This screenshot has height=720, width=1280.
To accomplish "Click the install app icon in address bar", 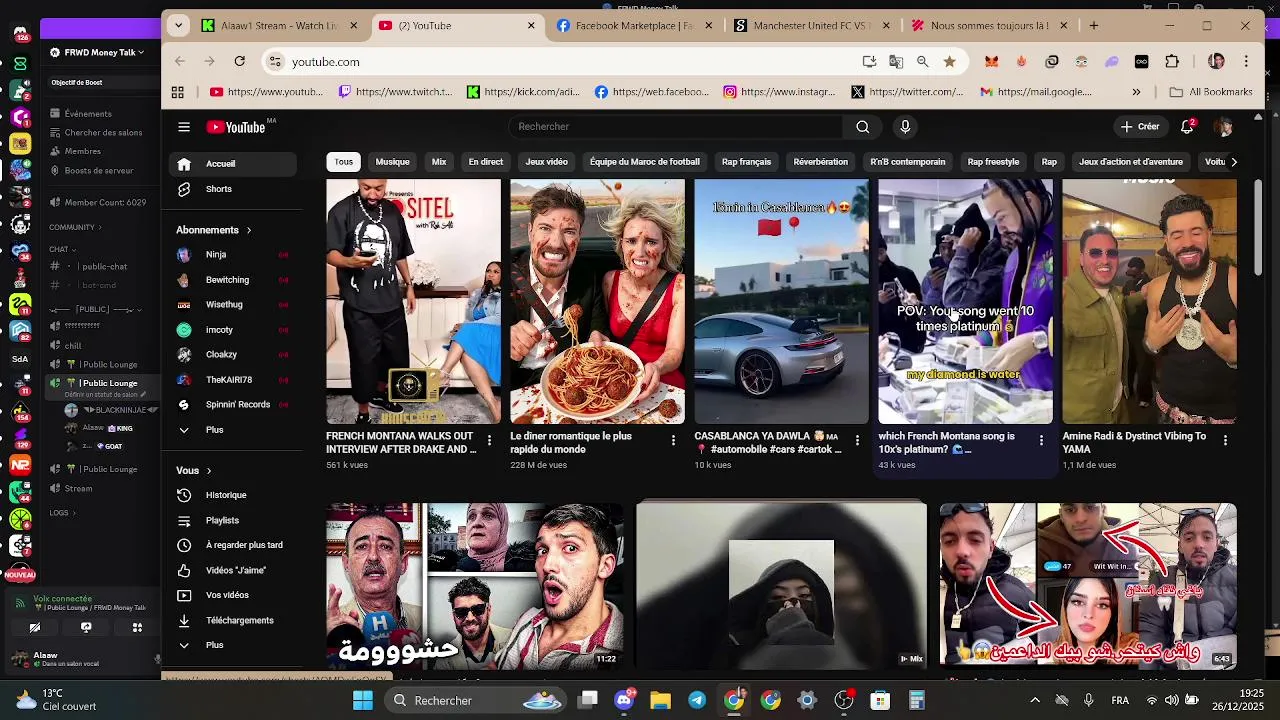I will coord(869,62).
